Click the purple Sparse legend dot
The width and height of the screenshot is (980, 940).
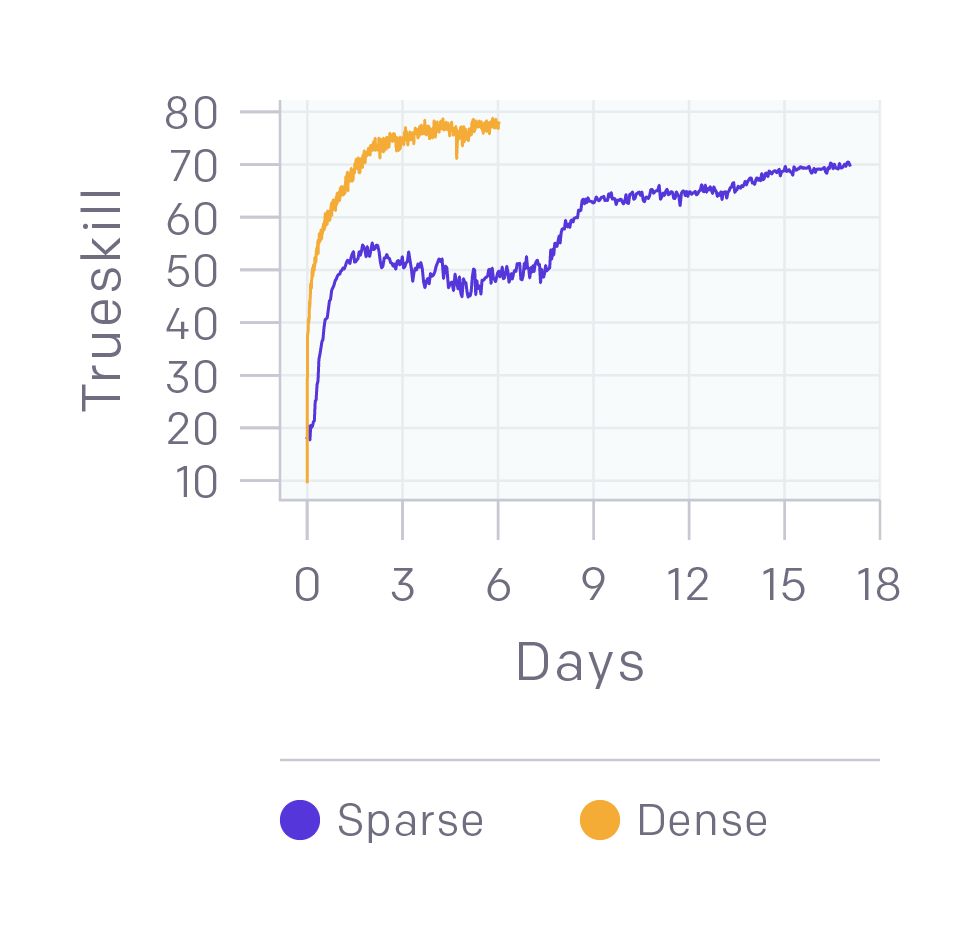300,820
